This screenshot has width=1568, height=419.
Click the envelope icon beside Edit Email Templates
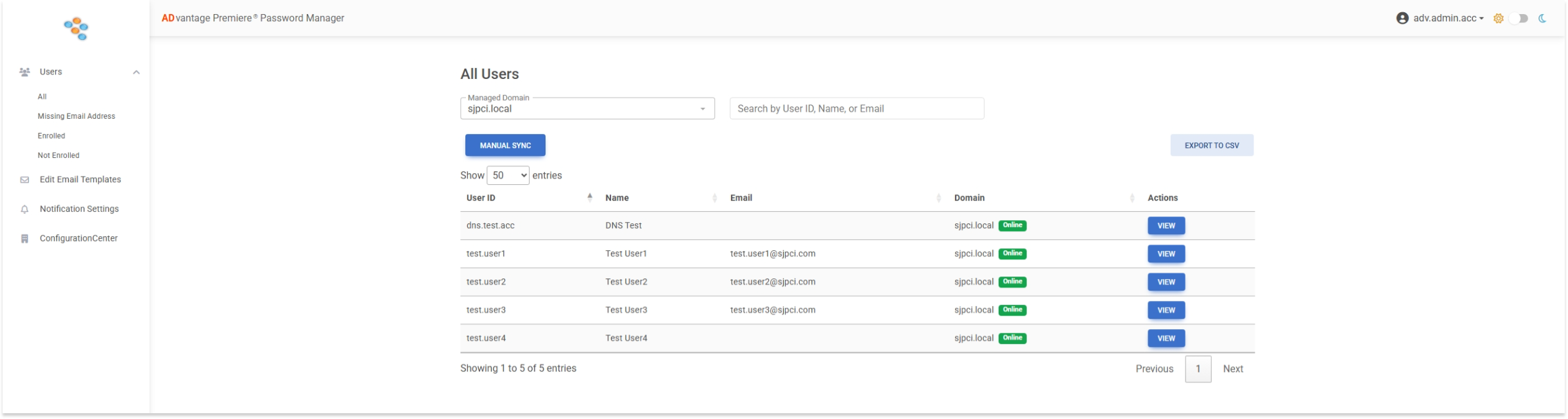coord(24,180)
